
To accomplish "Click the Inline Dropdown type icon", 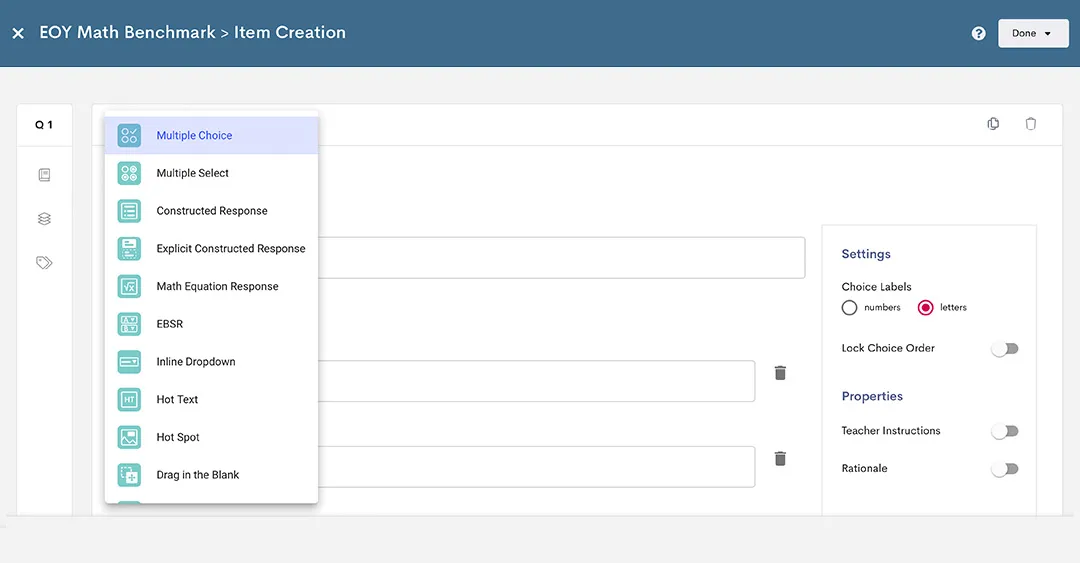I will pyautogui.click(x=129, y=362).
